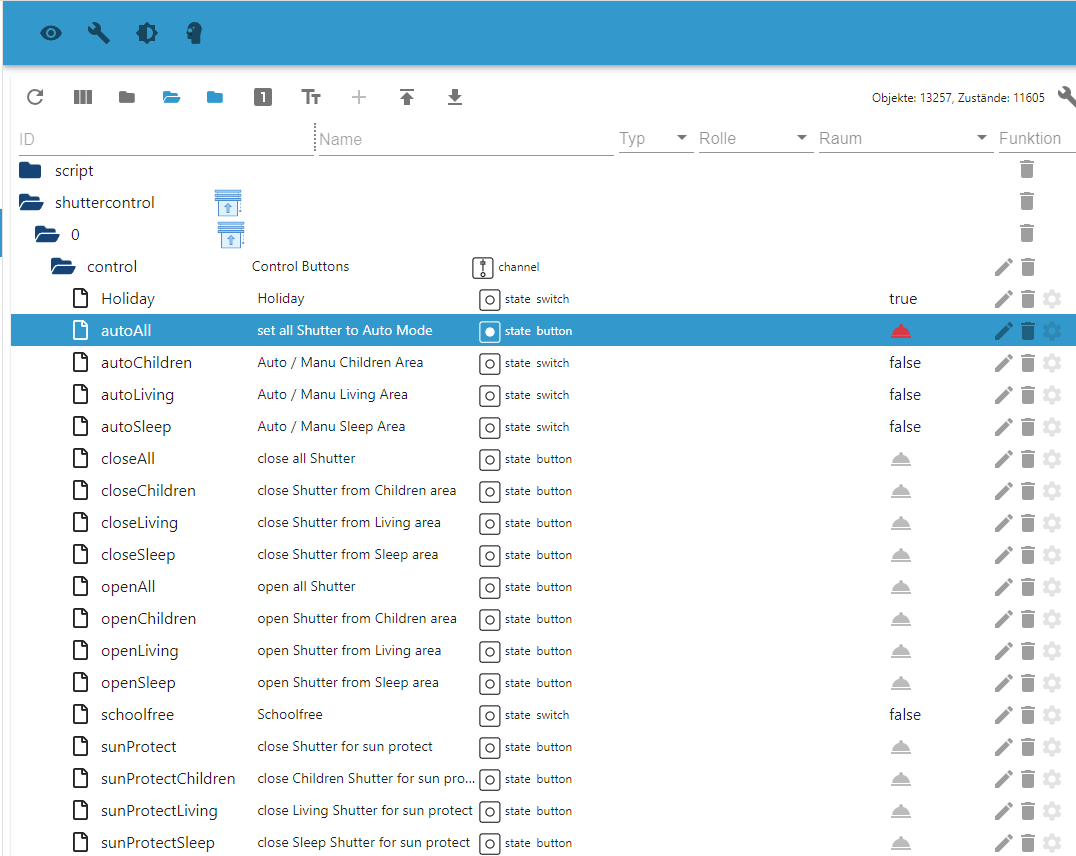Open the Funktion filter dropdown
Viewport: 1076px width, 856px height.
(x=1036, y=139)
